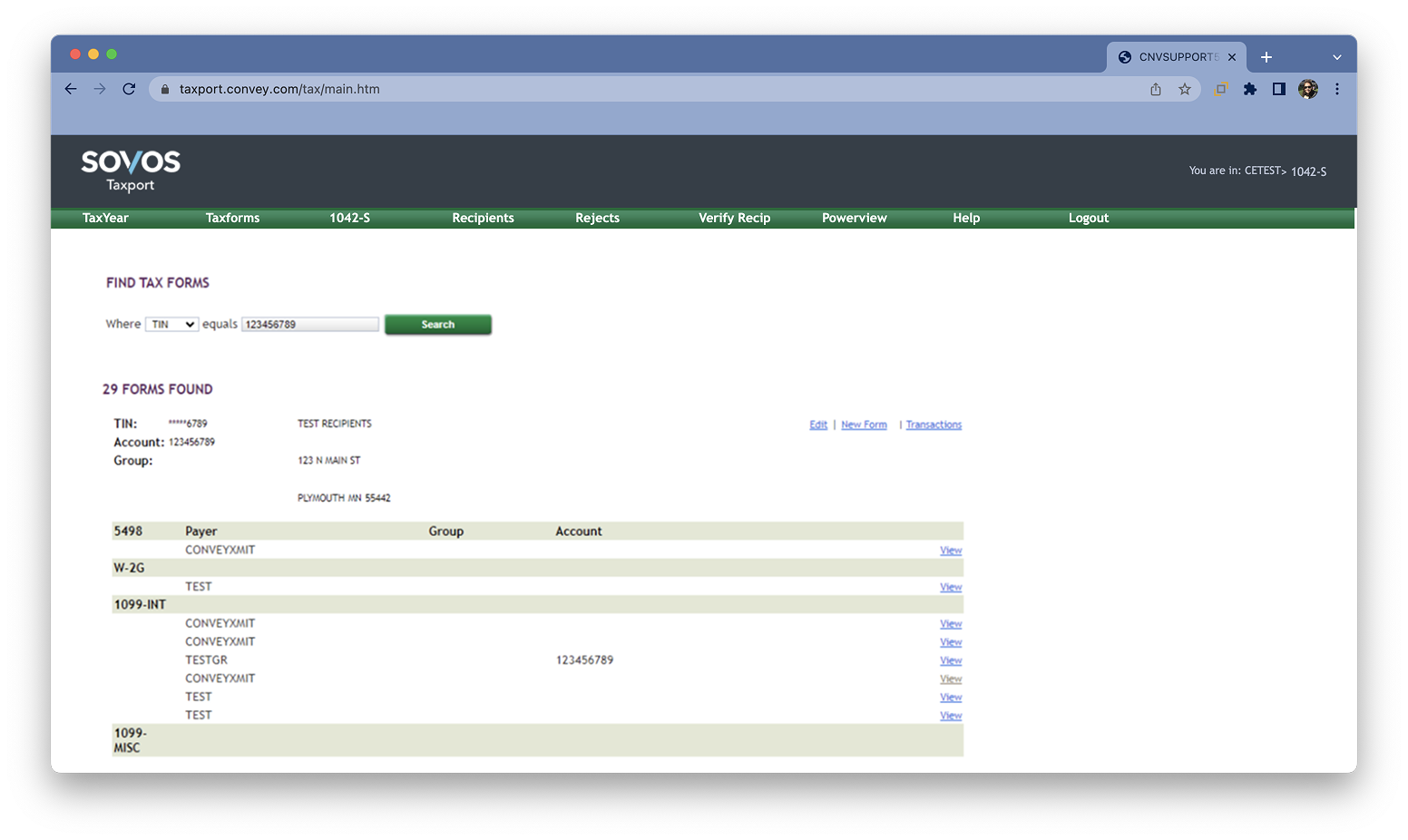The image size is (1408, 840).
Task: Click the FIND TAX FORMS heading
Action: pyautogui.click(x=158, y=283)
